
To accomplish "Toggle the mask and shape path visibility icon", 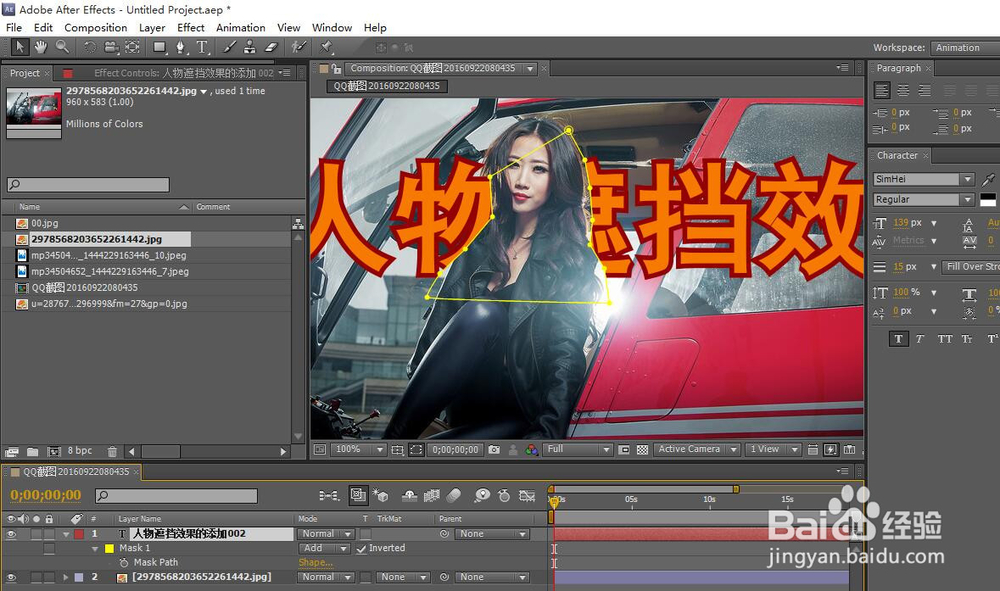I will (x=416, y=449).
